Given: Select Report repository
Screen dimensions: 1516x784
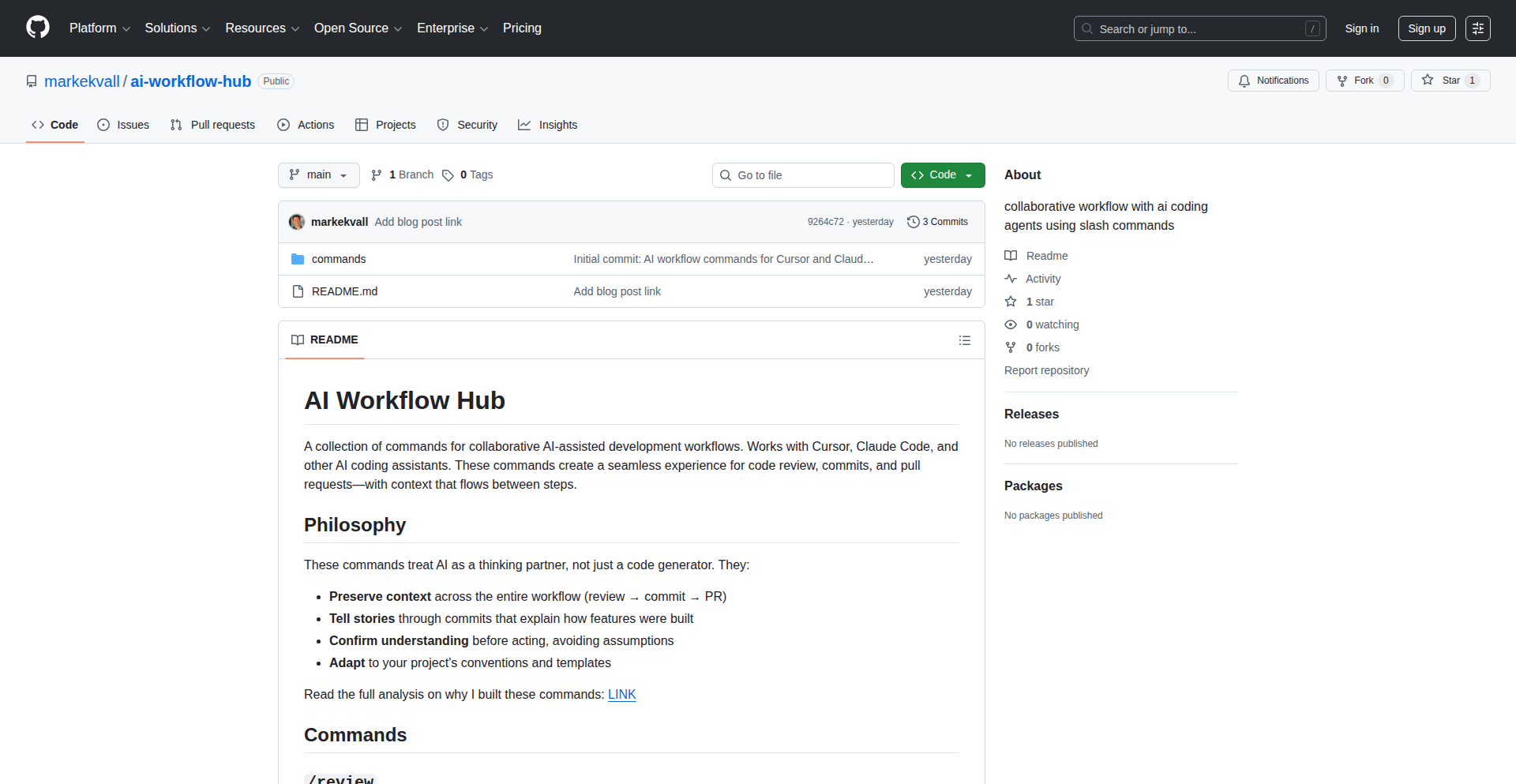Looking at the screenshot, I should click(x=1046, y=370).
